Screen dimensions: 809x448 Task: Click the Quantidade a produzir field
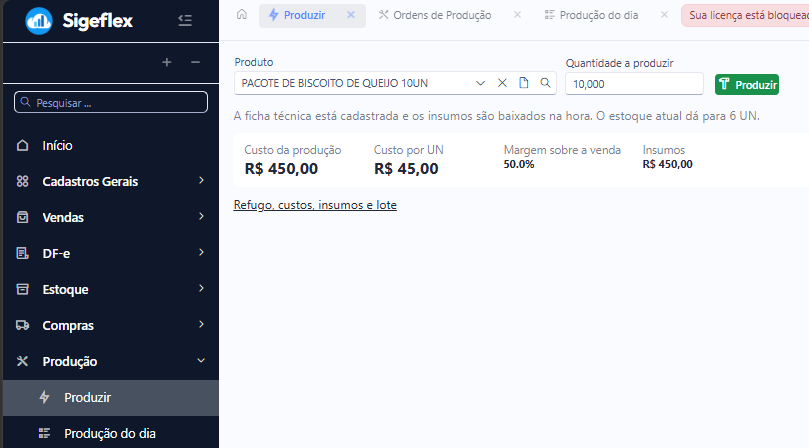point(634,84)
